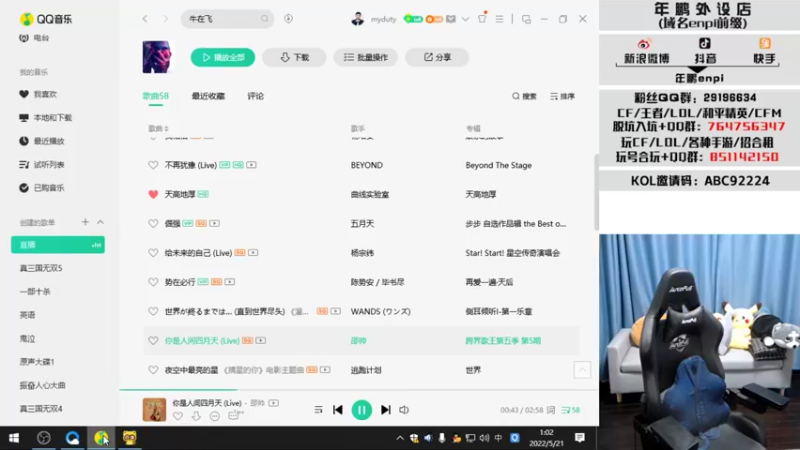800x450 pixels.
Task: Seek on the playback progress bar
Action: [x=359, y=390]
